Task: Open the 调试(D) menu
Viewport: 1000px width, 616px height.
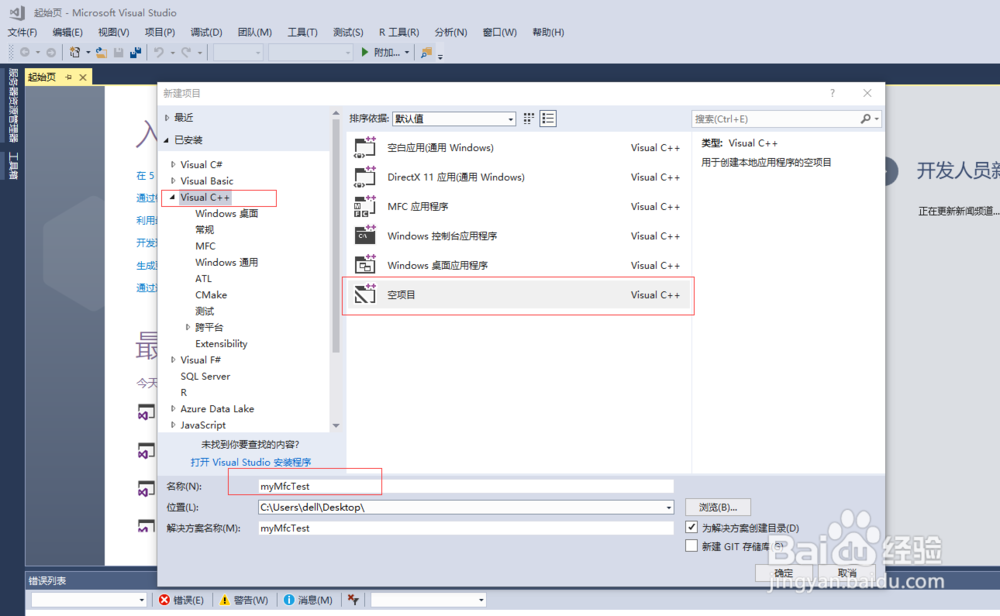Action: point(206,33)
